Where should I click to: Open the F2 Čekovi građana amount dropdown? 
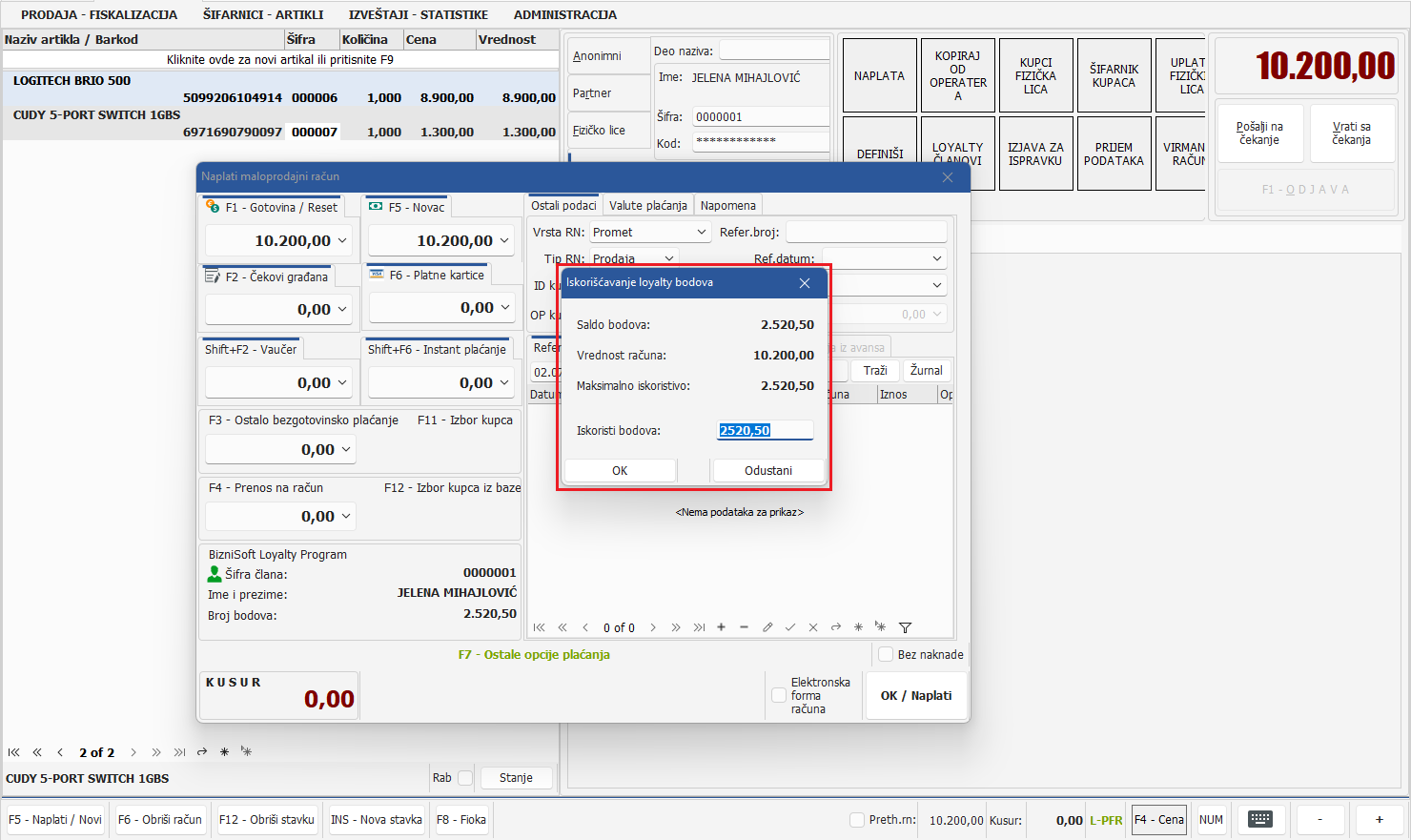click(x=342, y=309)
